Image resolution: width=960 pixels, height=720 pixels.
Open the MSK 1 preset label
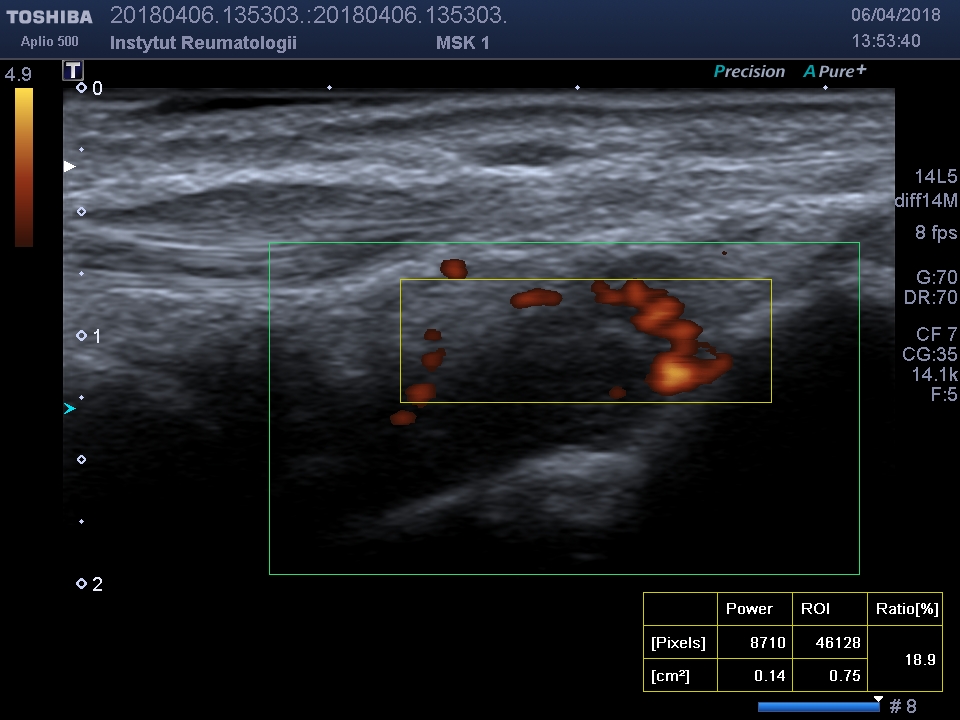[x=463, y=43]
